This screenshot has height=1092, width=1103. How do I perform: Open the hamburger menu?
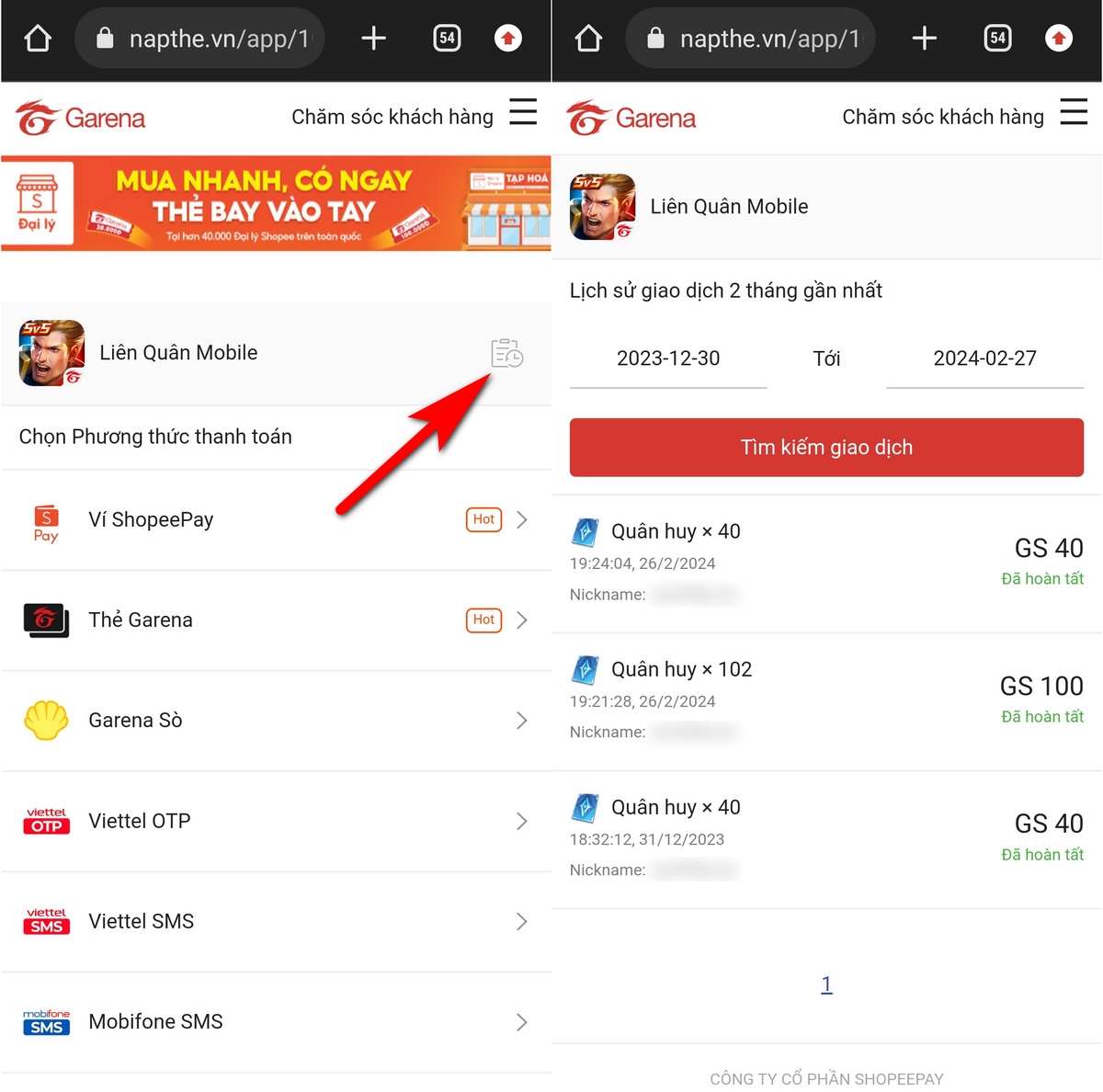click(x=523, y=112)
